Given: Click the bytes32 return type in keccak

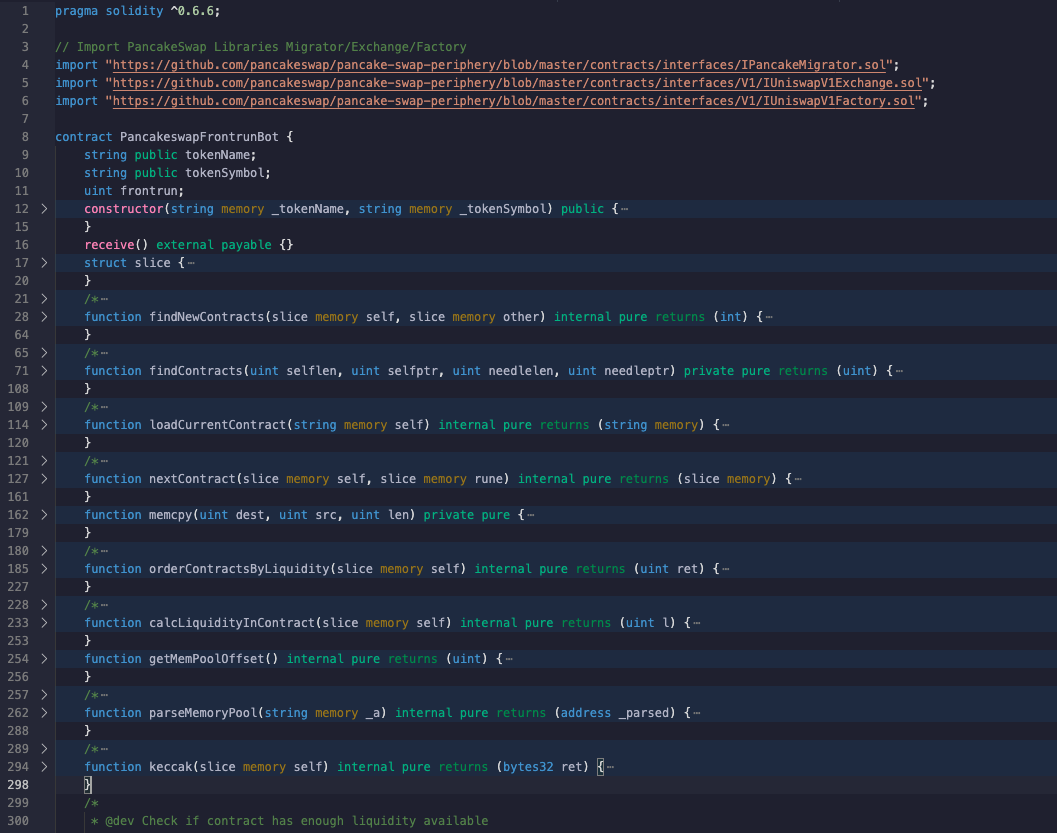Looking at the screenshot, I should [x=528, y=767].
